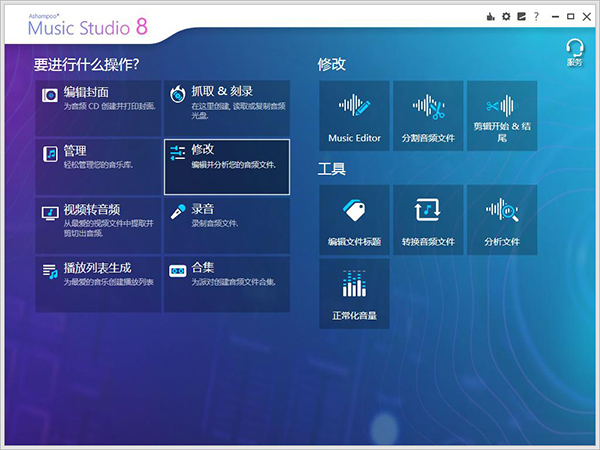Click the 编辑文件标题 label text

(x=354, y=242)
